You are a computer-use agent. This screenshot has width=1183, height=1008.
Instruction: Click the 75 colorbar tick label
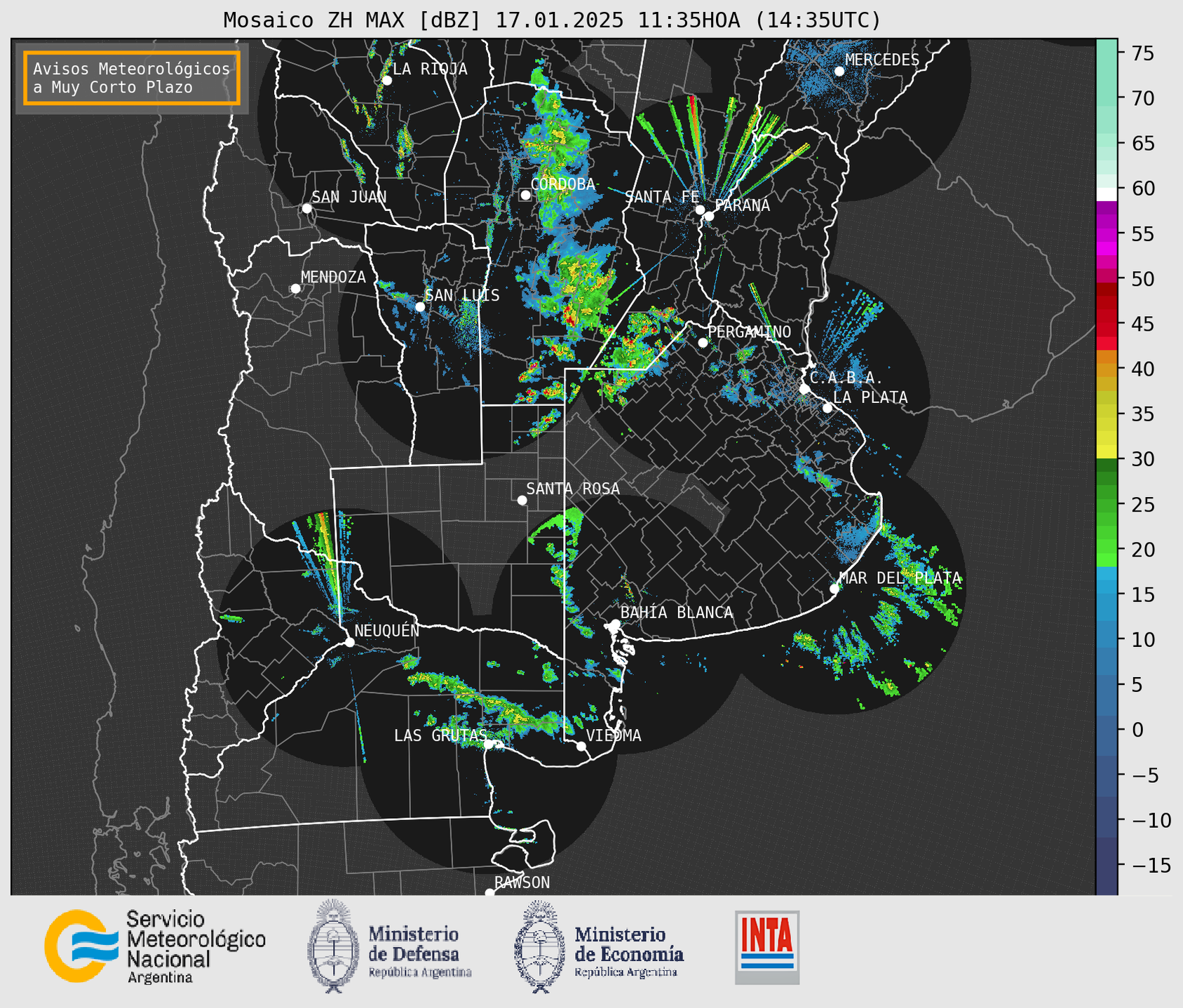[x=1143, y=53]
